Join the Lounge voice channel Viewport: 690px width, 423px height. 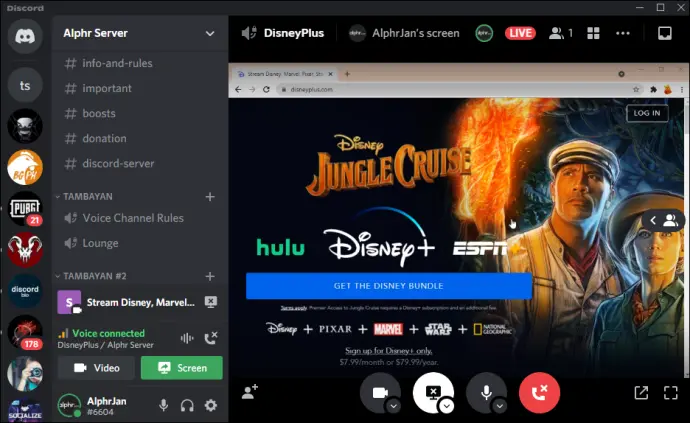[x=100, y=243]
